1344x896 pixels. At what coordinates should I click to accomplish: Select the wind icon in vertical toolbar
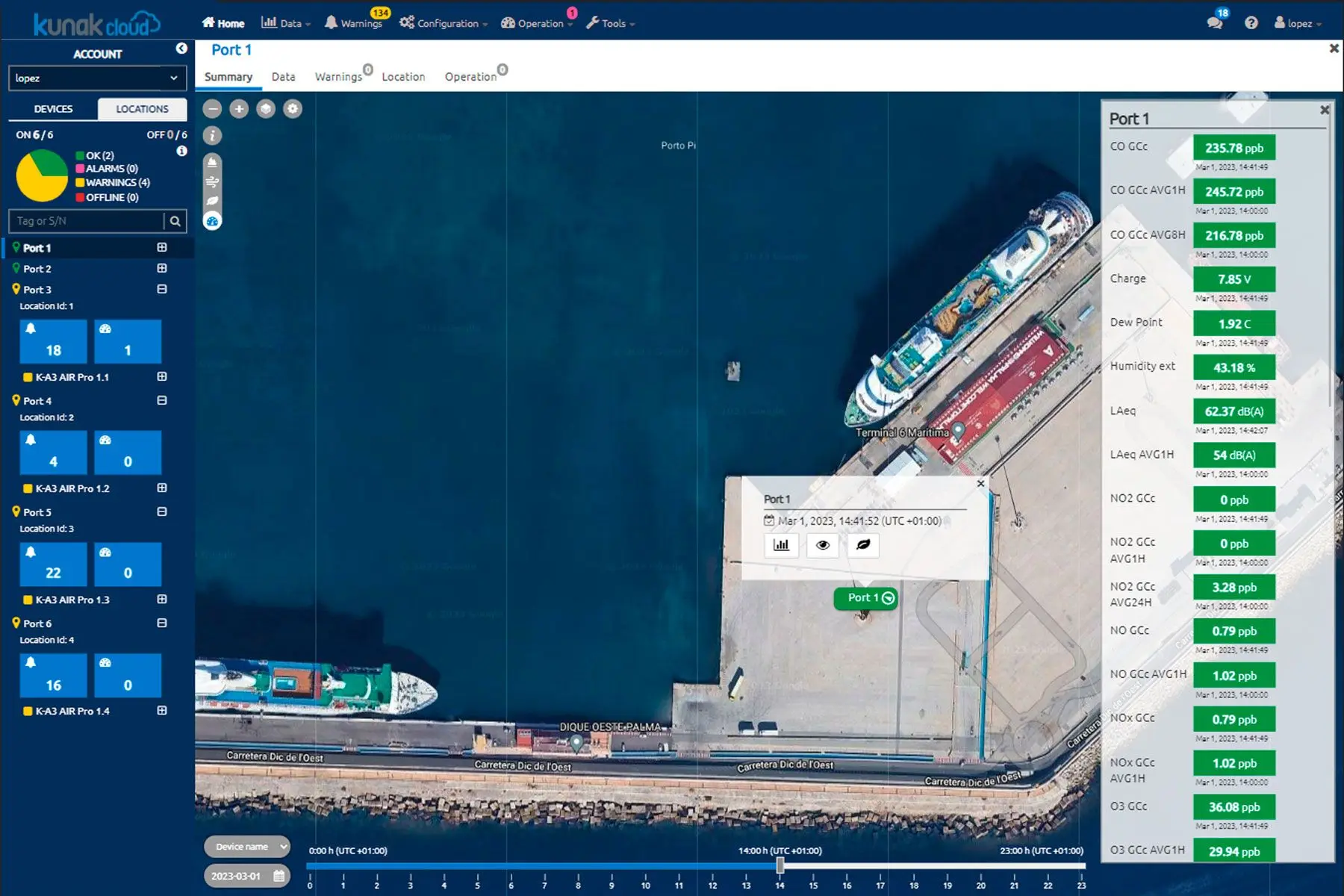click(213, 181)
